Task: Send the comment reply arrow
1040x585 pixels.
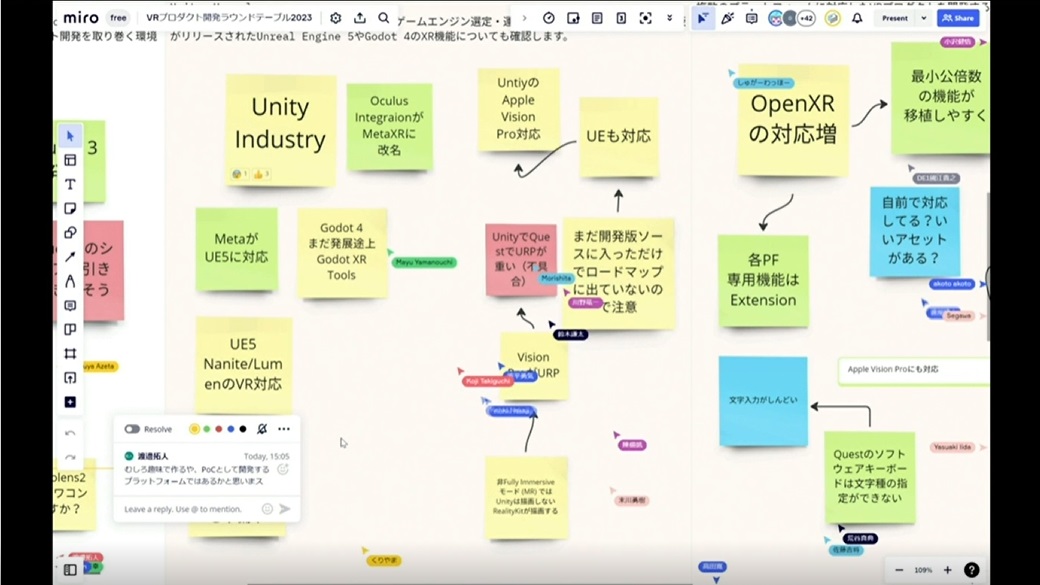Action: (285, 509)
